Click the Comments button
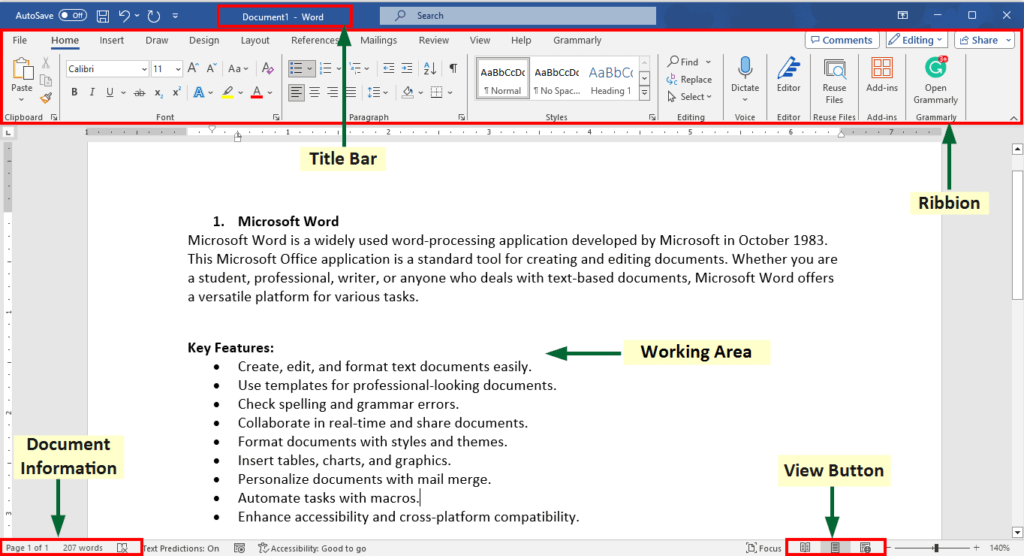Viewport: 1024px width, 556px height. tap(842, 40)
